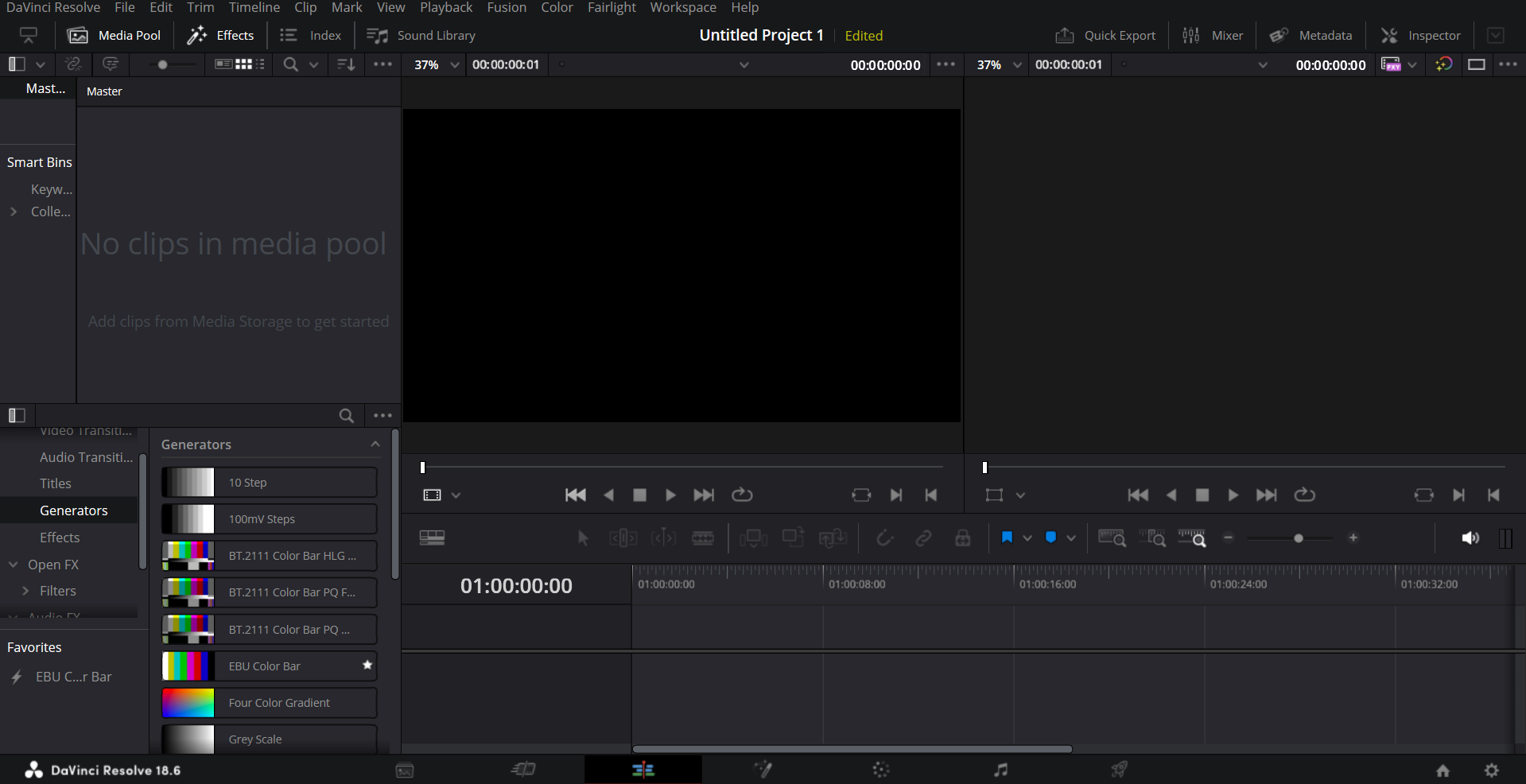Adjust the media pool thumbnail size slider
Image resolution: width=1526 pixels, height=784 pixels.
tap(163, 65)
